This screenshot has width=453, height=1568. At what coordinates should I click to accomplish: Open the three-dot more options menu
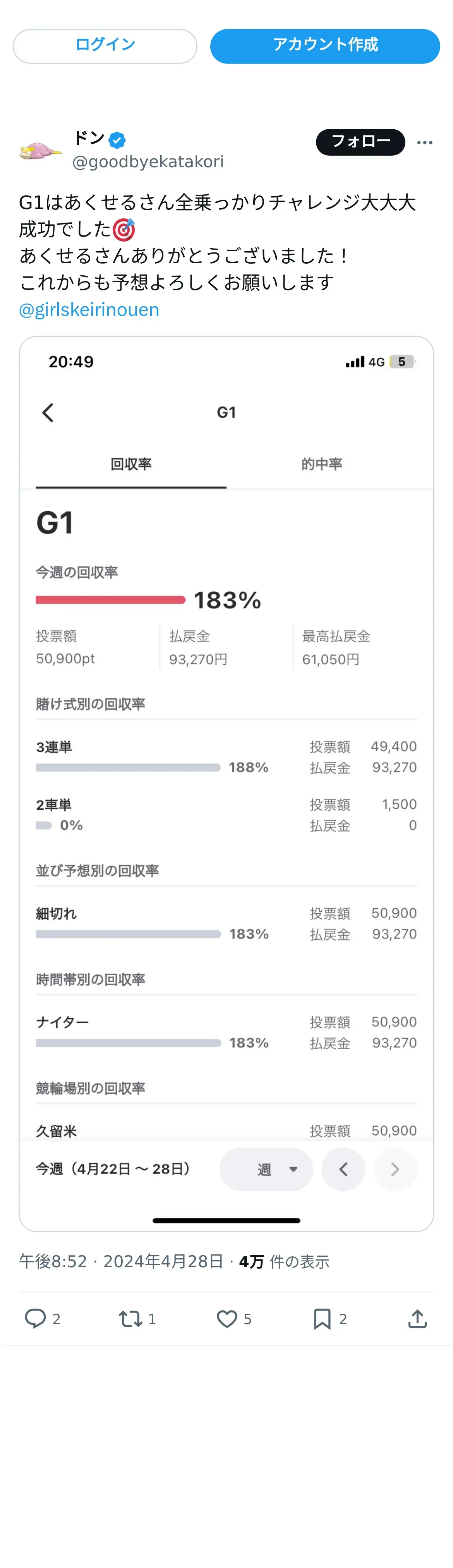coord(424,142)
